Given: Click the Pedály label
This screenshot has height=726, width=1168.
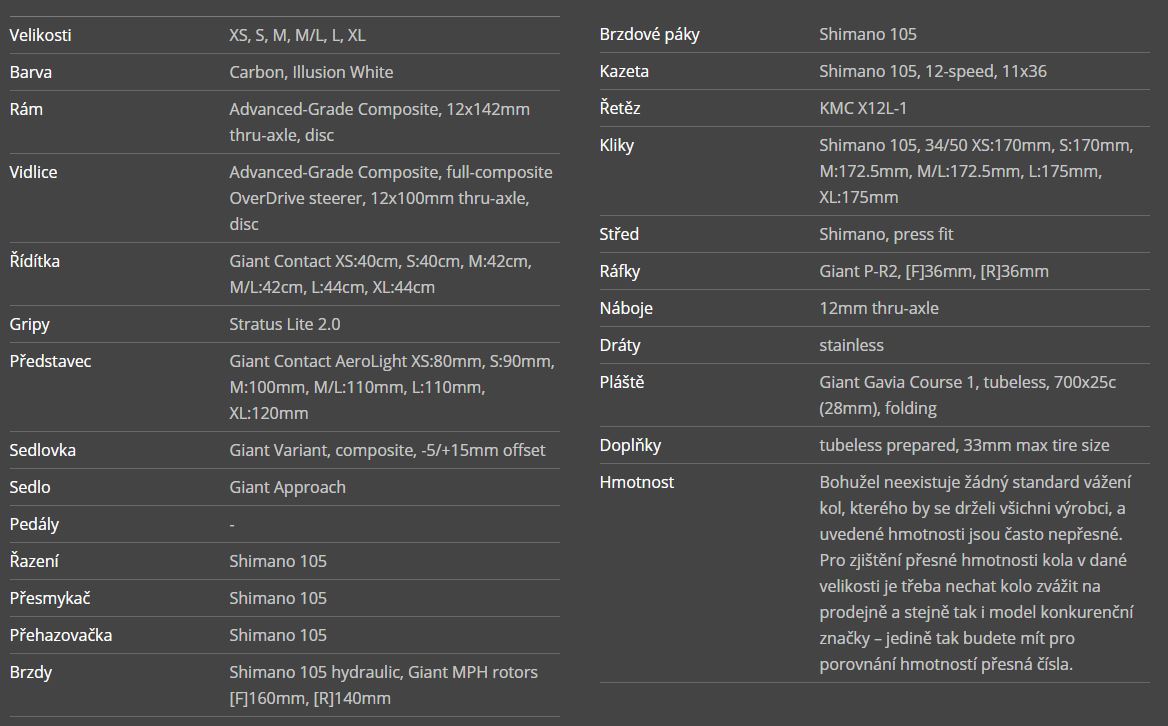Looking at the screenshot, I should coord(34,524).
